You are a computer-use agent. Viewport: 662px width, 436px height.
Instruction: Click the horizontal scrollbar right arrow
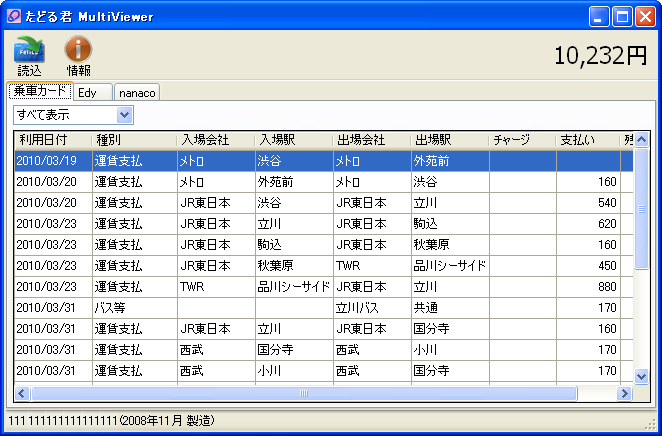pyautogui.click(x=624, y=394)
